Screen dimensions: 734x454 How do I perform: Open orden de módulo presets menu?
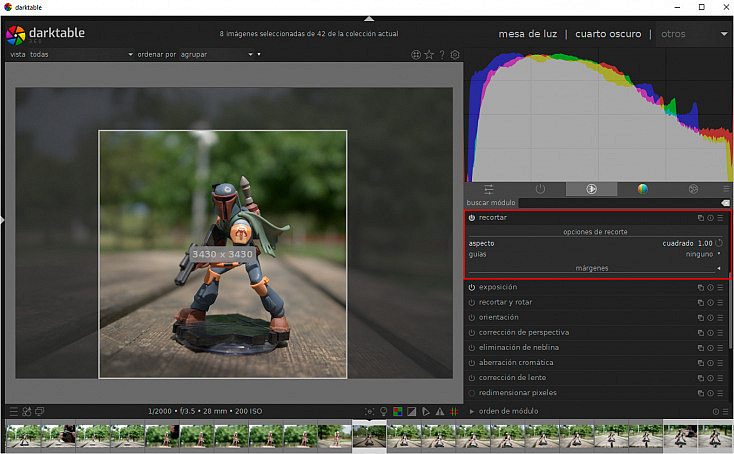(x=725, y=412)
